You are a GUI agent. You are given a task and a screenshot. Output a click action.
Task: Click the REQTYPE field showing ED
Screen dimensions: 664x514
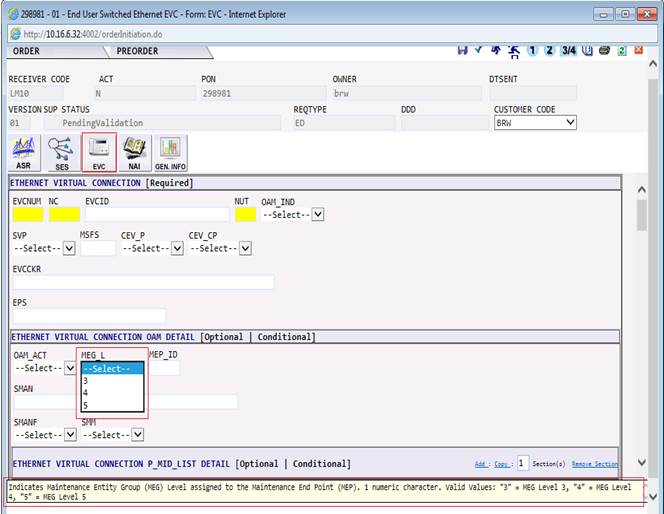point(344,123)
